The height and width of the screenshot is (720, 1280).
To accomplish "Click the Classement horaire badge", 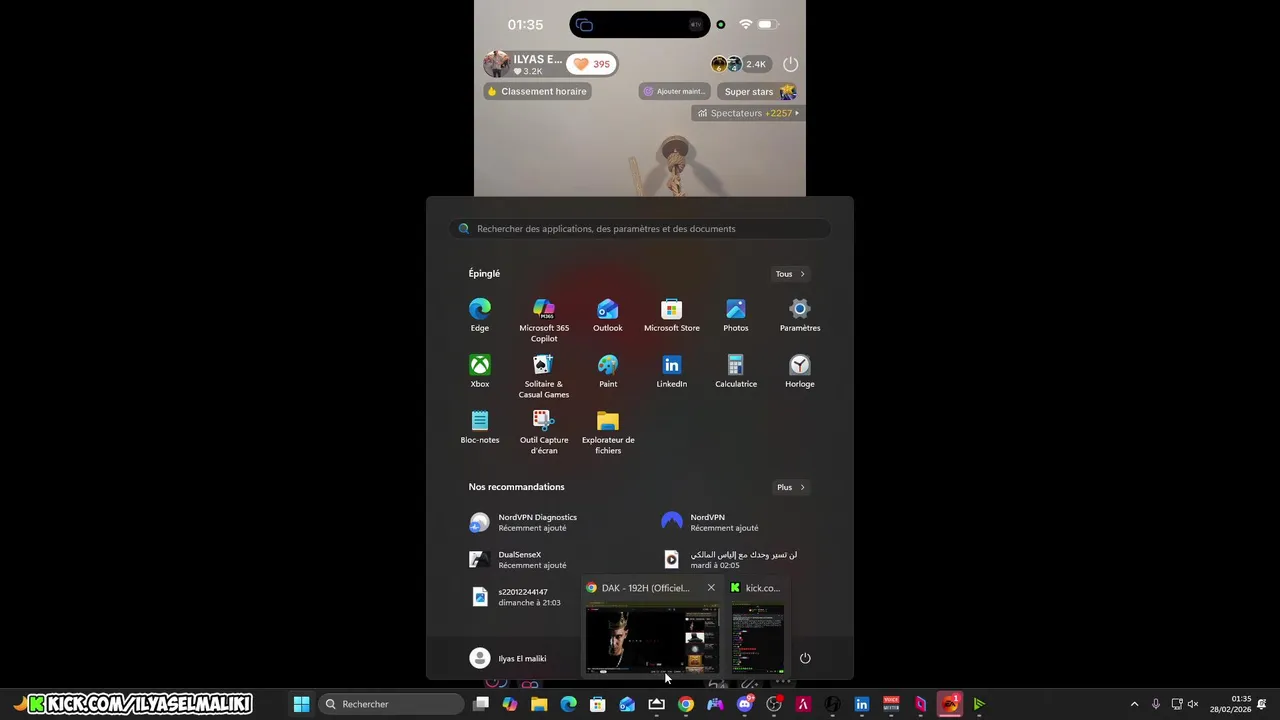I will [x=537, y=91].
